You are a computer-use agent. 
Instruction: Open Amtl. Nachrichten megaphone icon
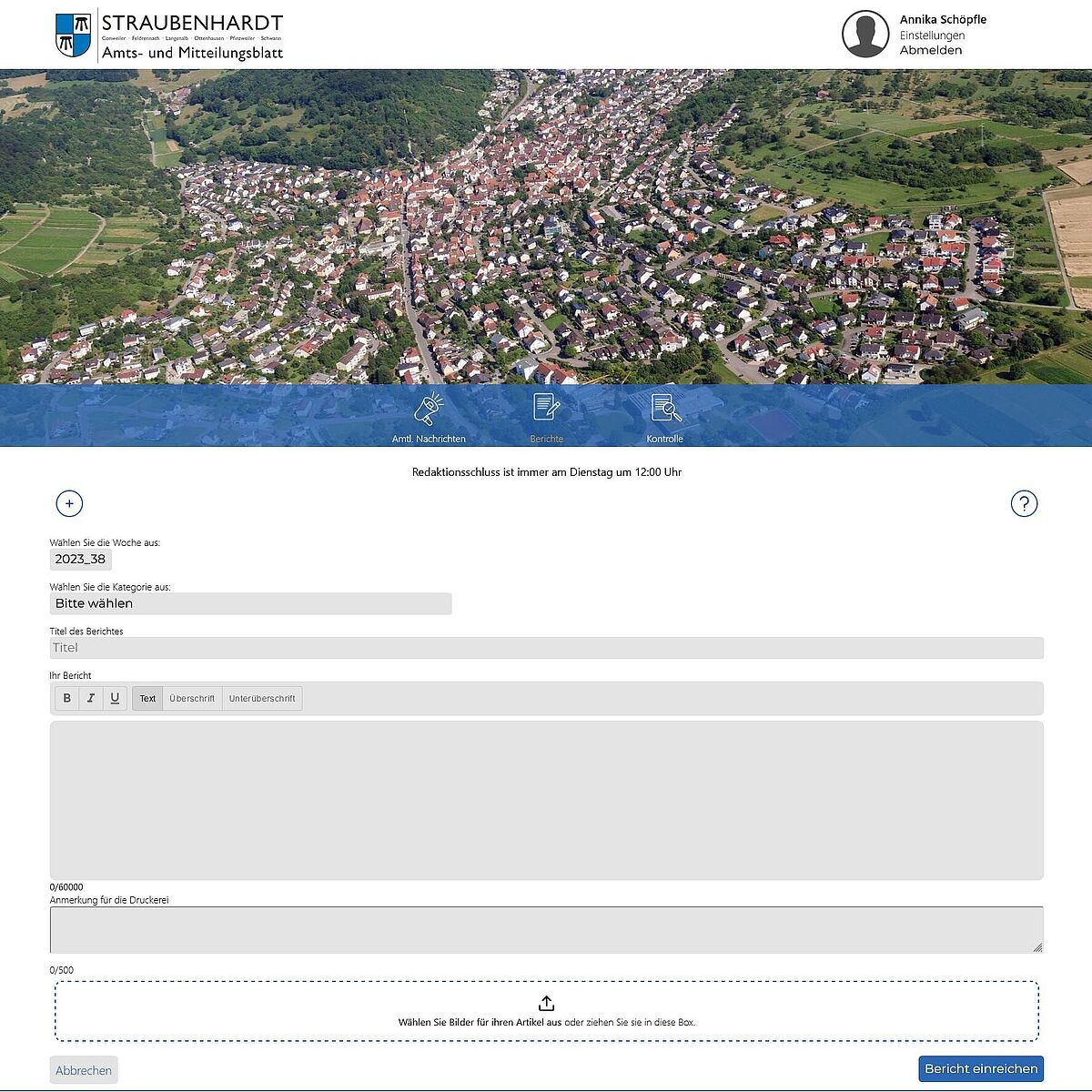click(x=429, y=409)
